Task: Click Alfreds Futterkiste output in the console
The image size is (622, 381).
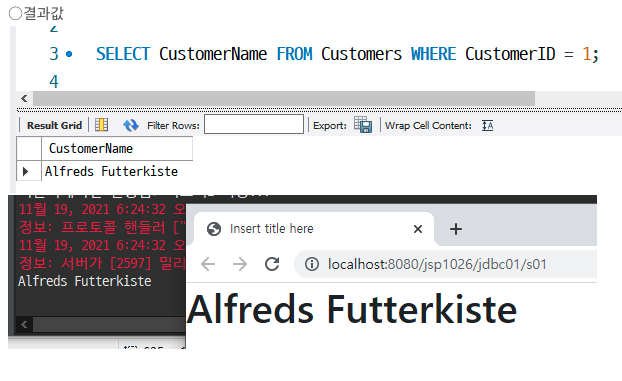Action: (x=84, y=281)
